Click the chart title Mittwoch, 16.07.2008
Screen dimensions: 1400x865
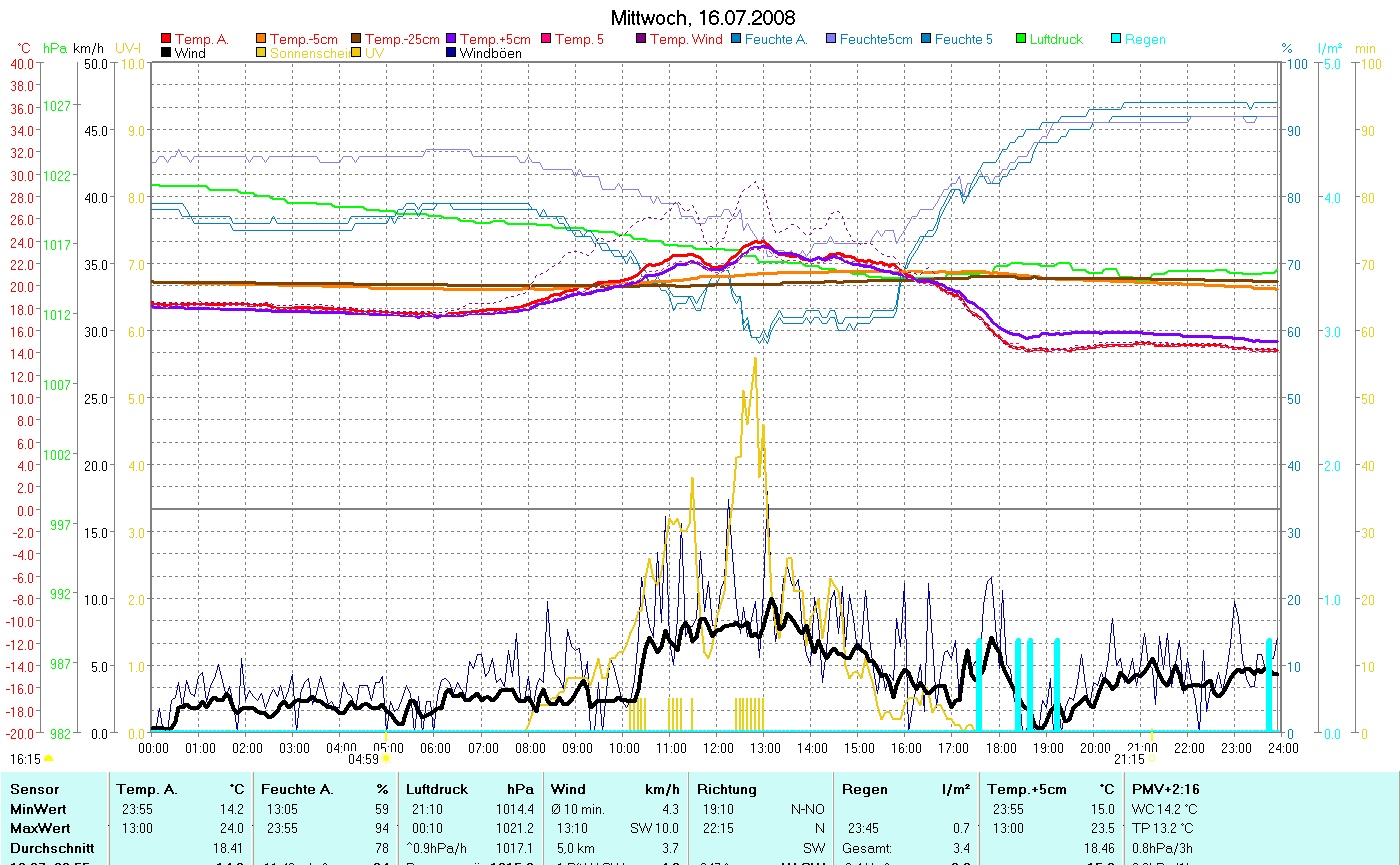point(703,19)
